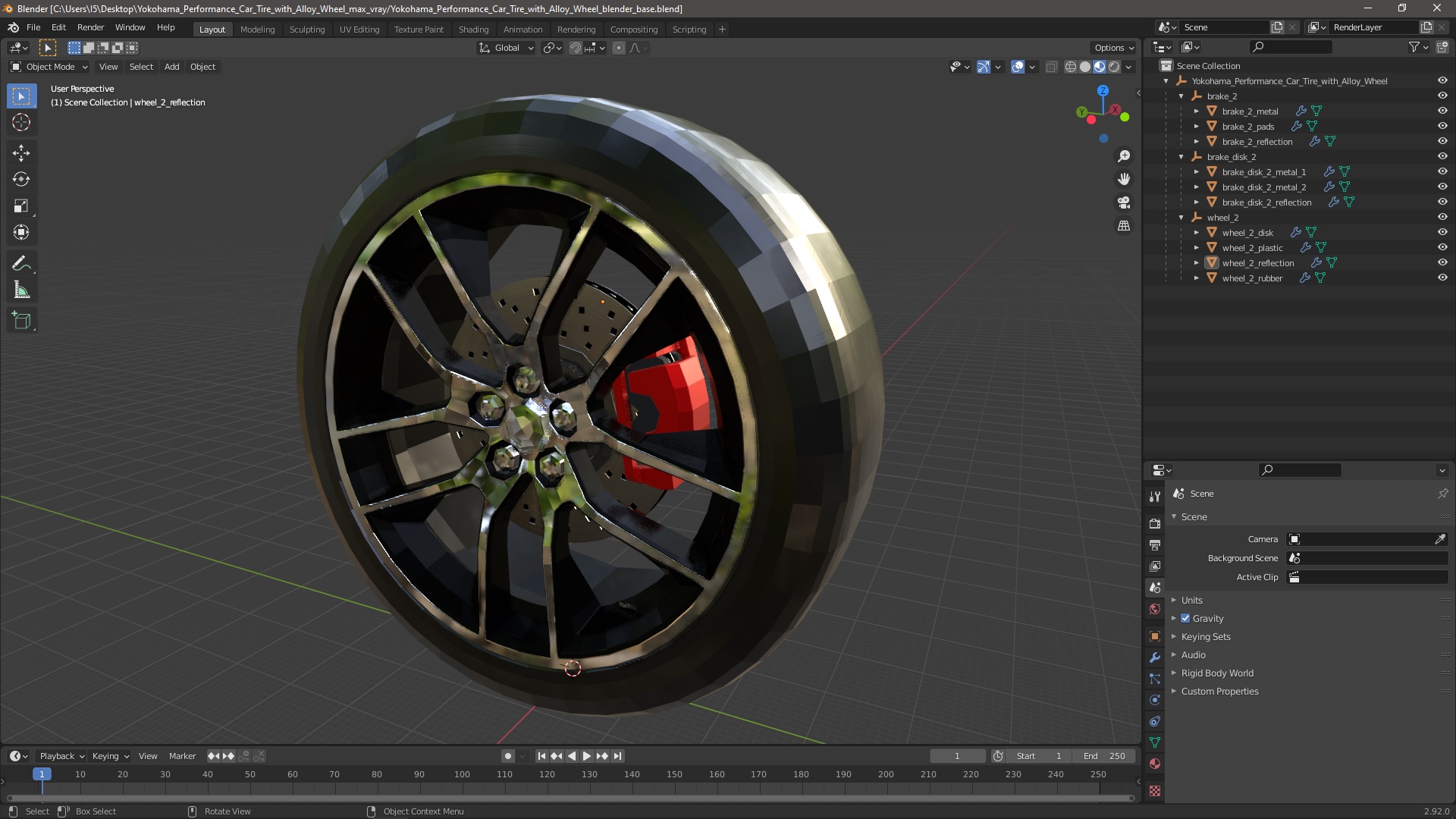
Task: Expand the wheel_2_plastic object
Action: (1197, 248)
